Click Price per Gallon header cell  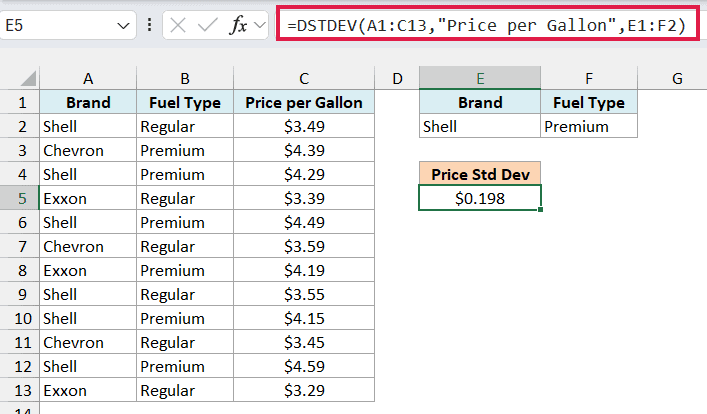(304, 102)
